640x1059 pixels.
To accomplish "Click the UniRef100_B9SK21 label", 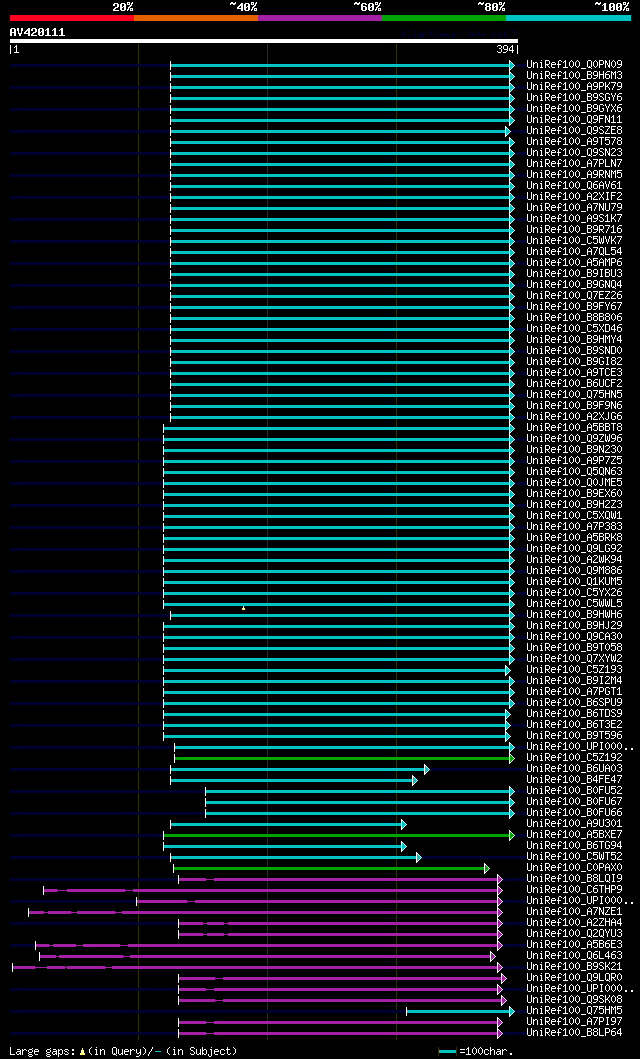I will 575,967.
